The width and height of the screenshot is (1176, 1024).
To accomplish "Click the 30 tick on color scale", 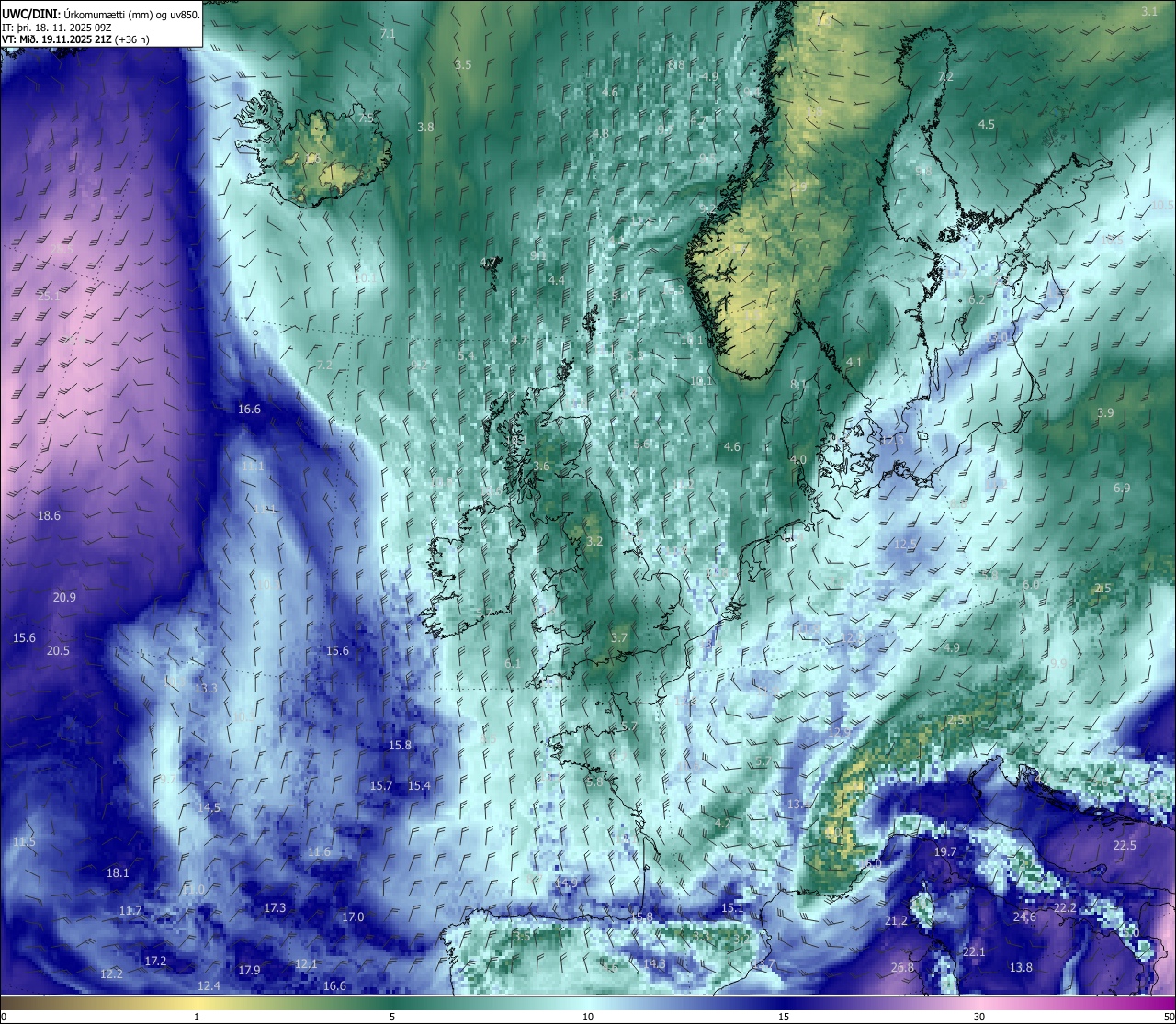I will [x=979, y=1017].
